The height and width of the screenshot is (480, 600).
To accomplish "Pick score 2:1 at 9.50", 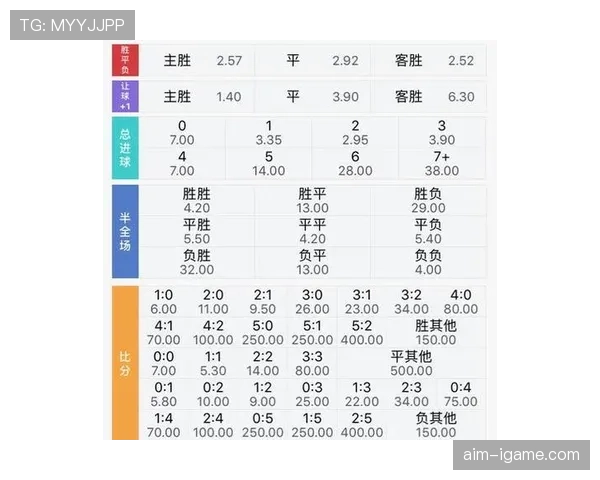I will tap(262, 302).
